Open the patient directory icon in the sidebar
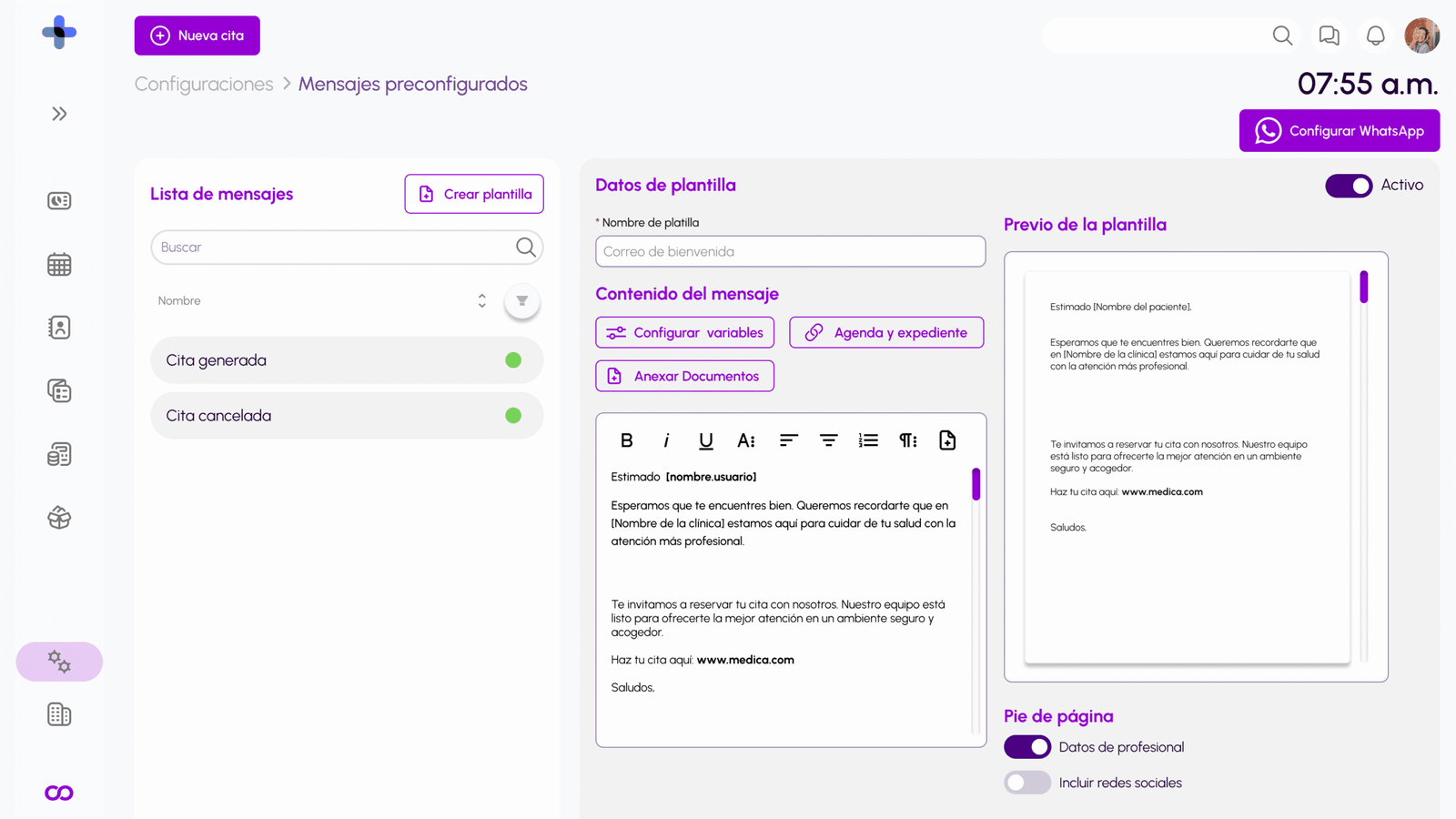The height and width of the screenshot is (819, 1456). [58, 328]
